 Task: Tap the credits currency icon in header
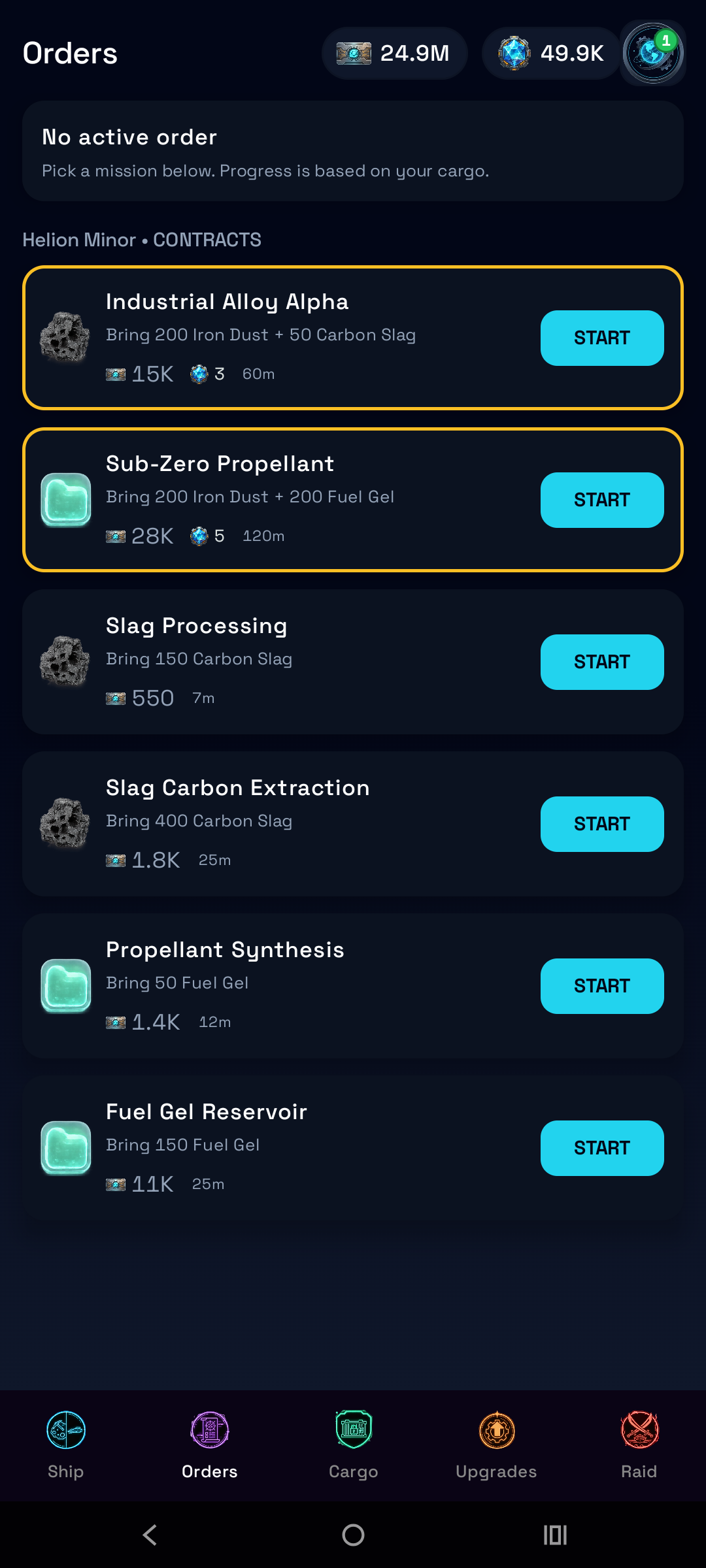354,53
